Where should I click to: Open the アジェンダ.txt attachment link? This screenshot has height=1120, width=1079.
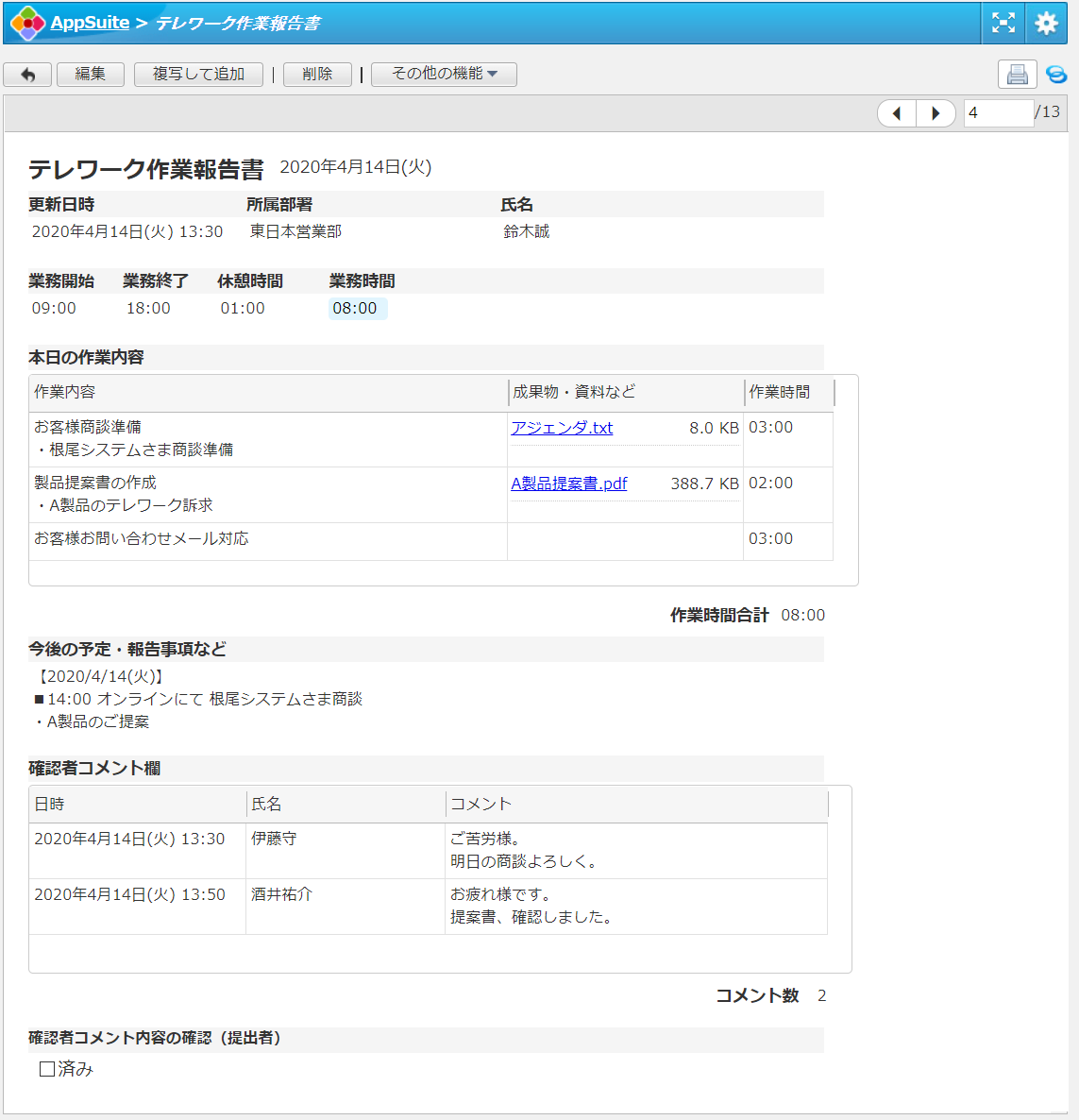pyautogui.click(x=562, y=428)
